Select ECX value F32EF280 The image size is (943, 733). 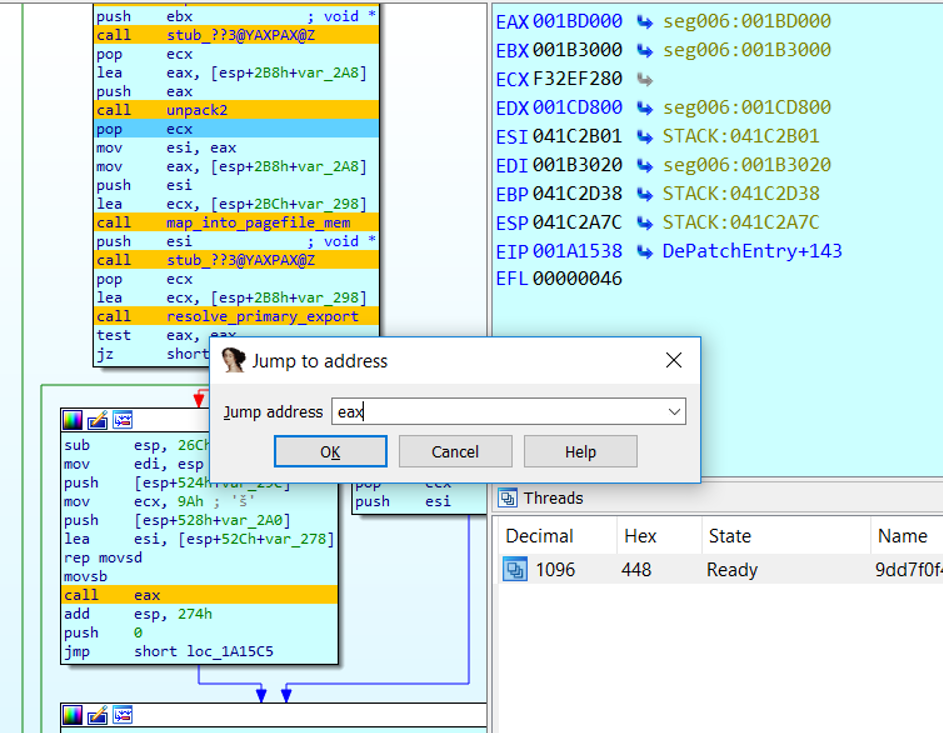tap(577, 79)
